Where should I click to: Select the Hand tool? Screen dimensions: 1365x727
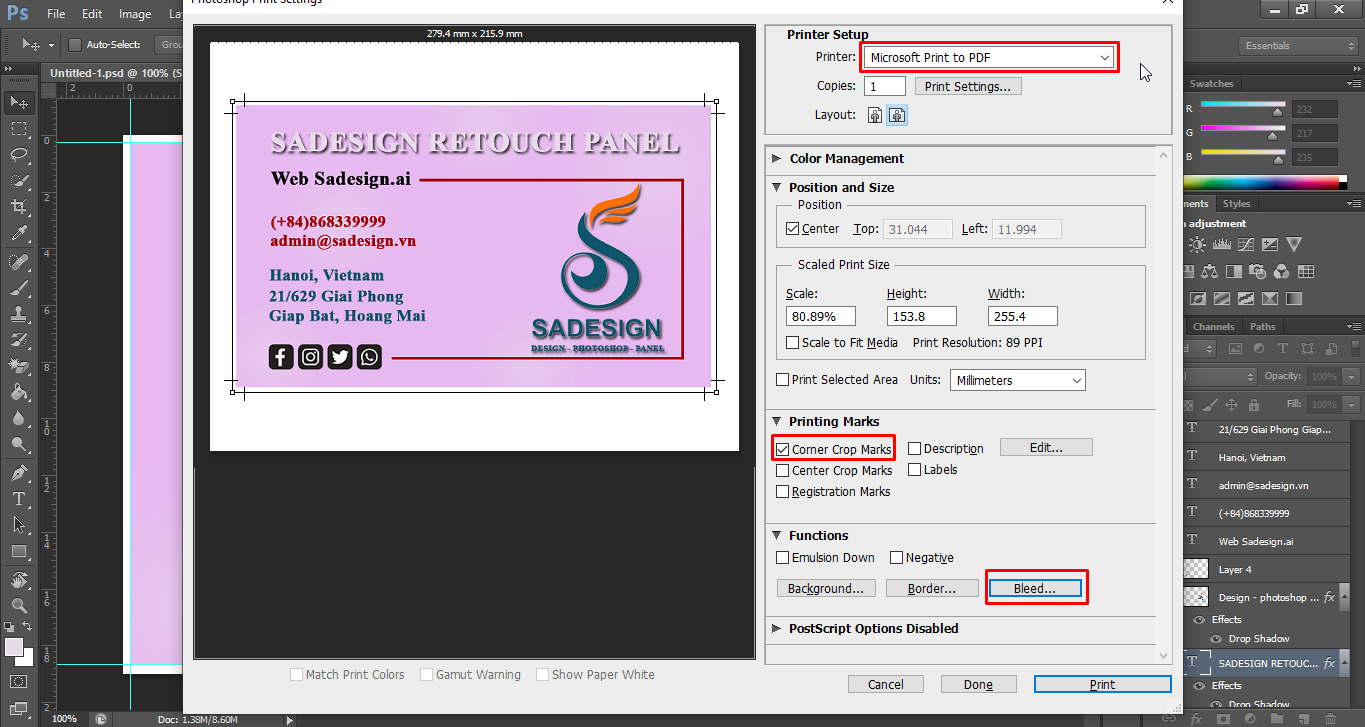[19, 580]
